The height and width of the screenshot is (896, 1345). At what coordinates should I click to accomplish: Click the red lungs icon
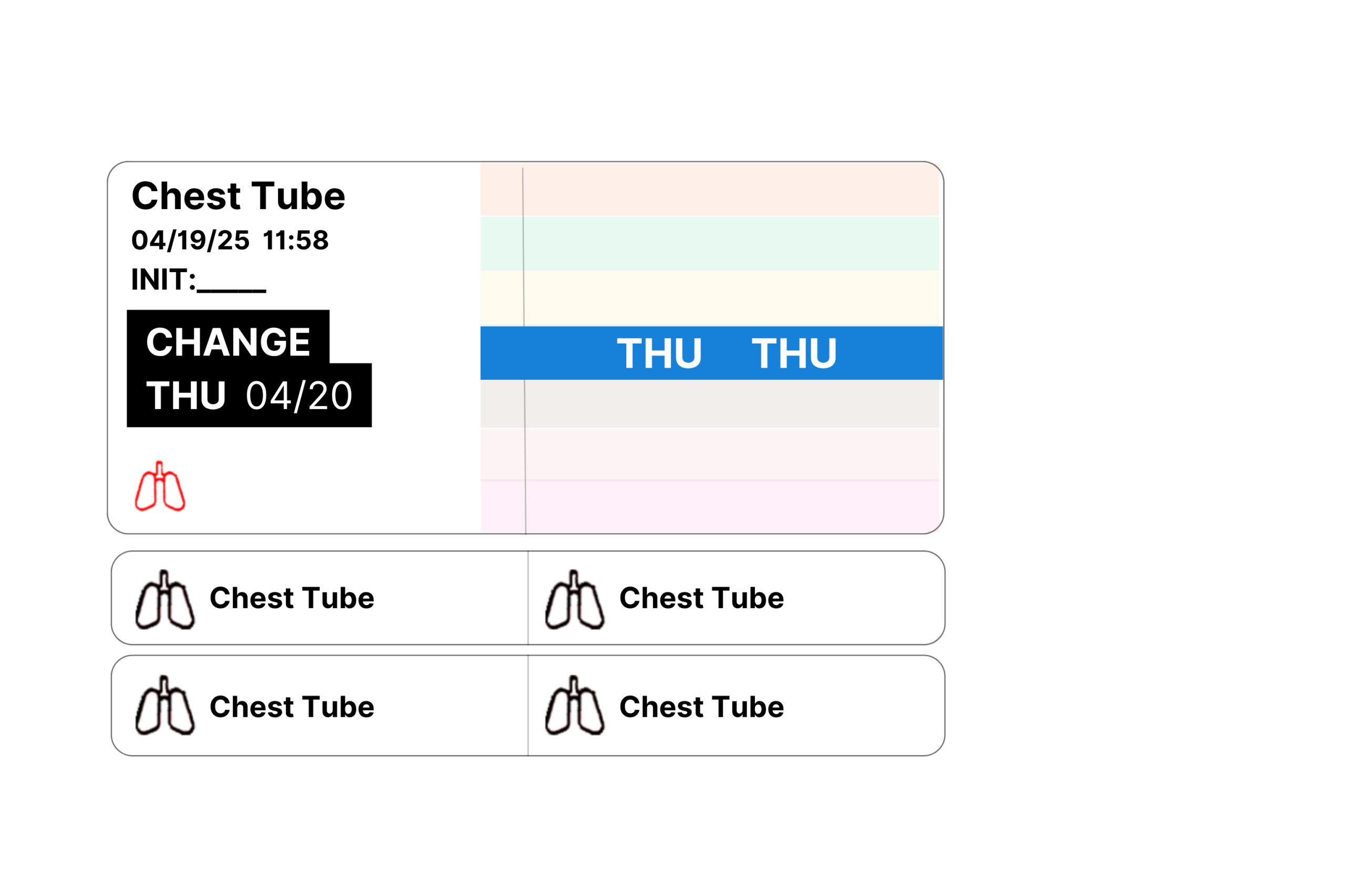160,486
